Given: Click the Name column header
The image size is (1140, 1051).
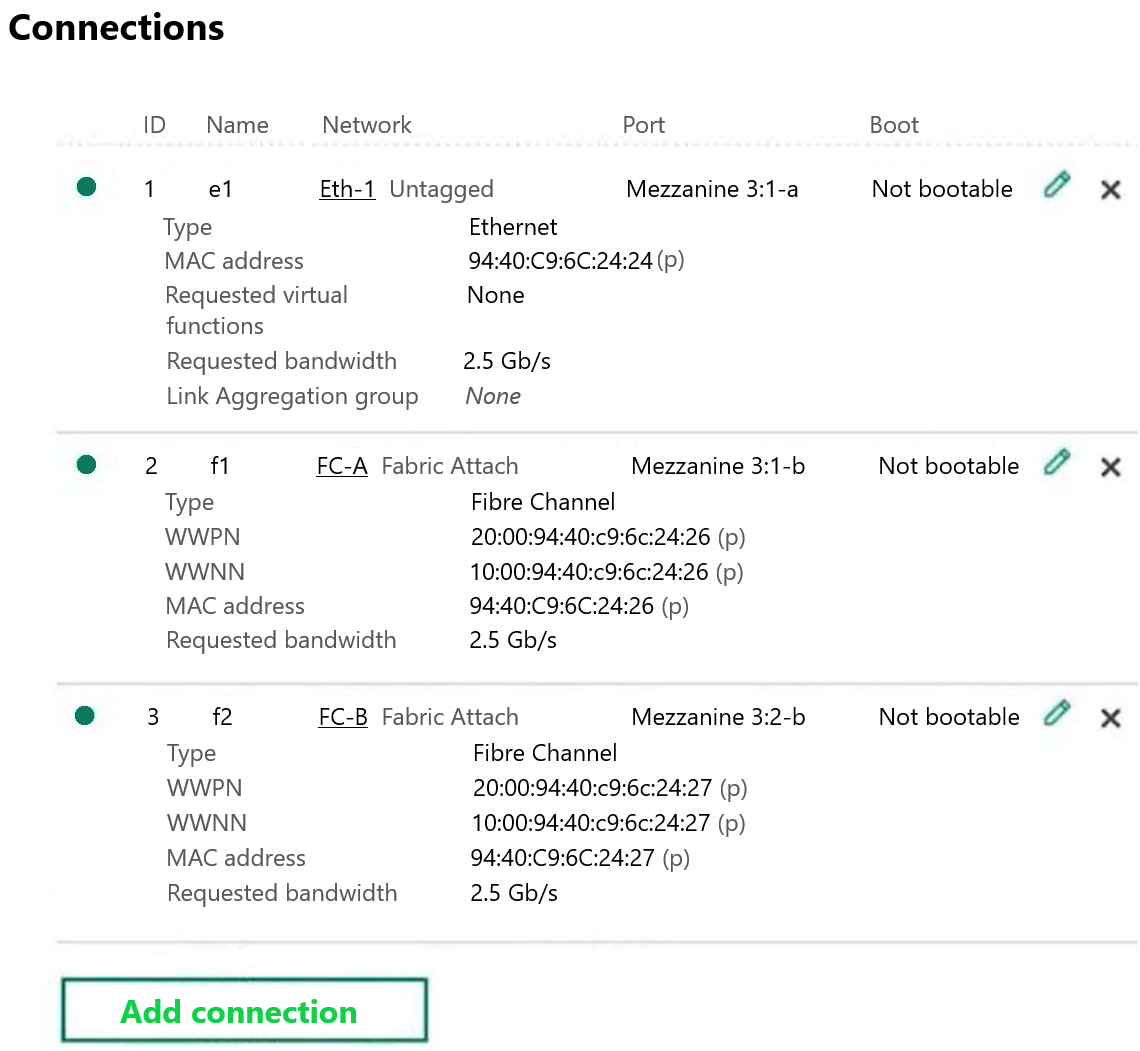Looking at the screenshot, I should (237, 125).
